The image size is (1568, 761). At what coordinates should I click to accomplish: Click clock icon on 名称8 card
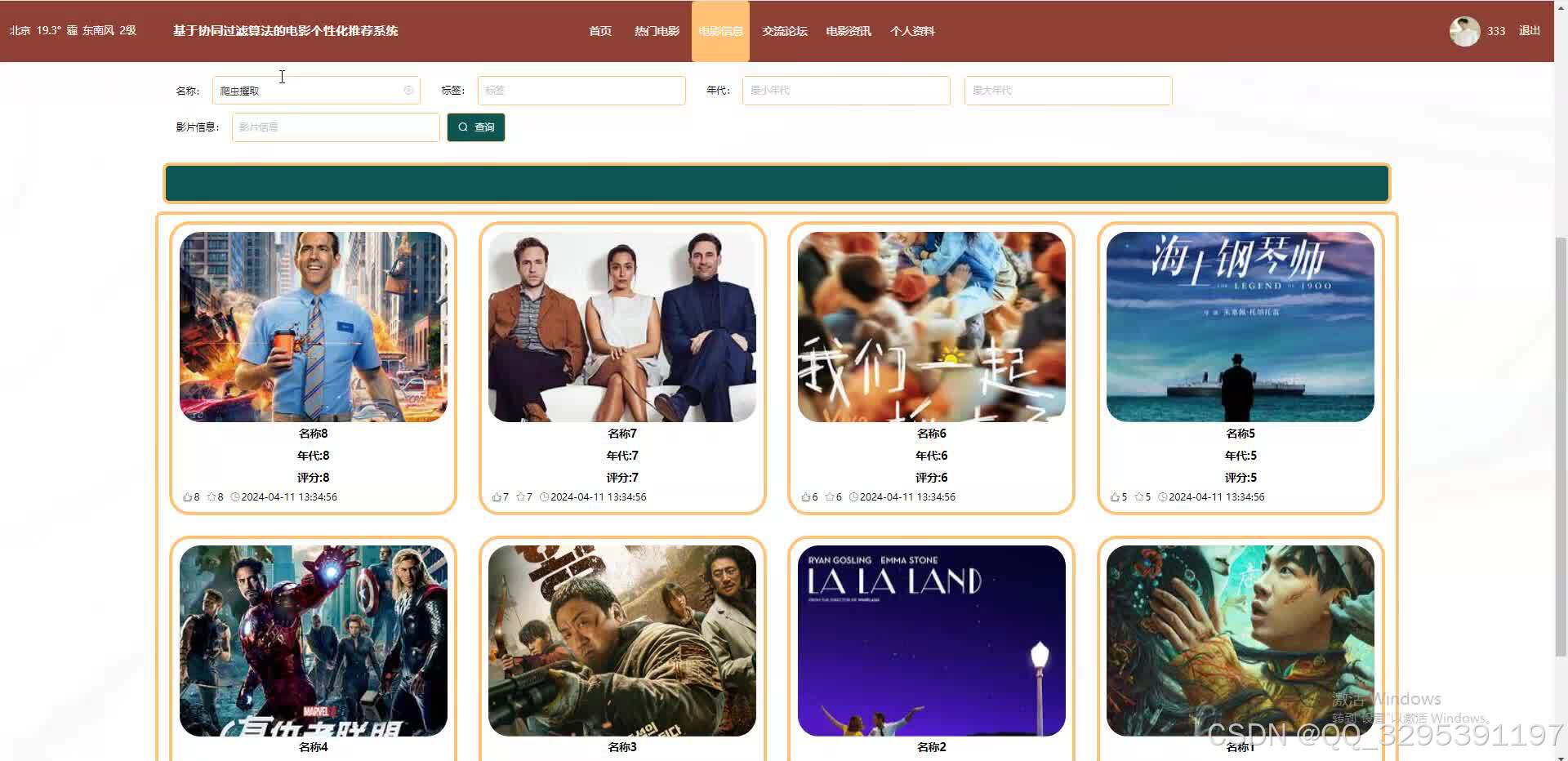(x=235, y=496)
